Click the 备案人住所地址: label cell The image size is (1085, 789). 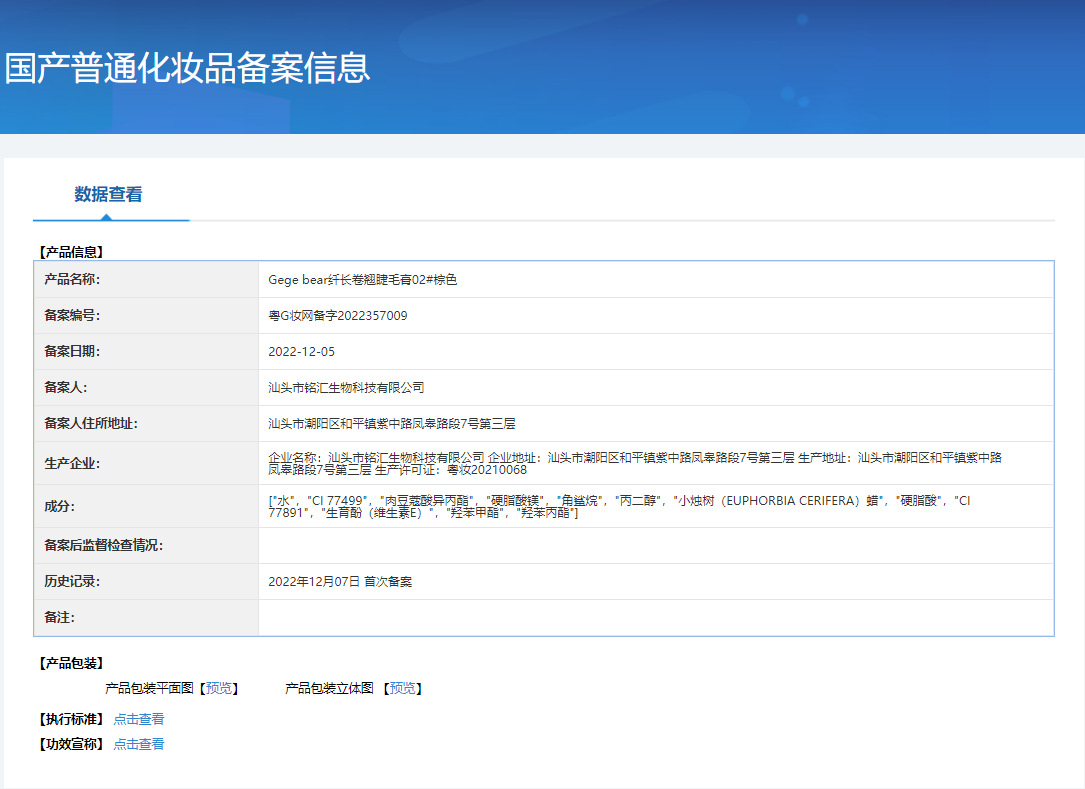click(x=147, y=424)
